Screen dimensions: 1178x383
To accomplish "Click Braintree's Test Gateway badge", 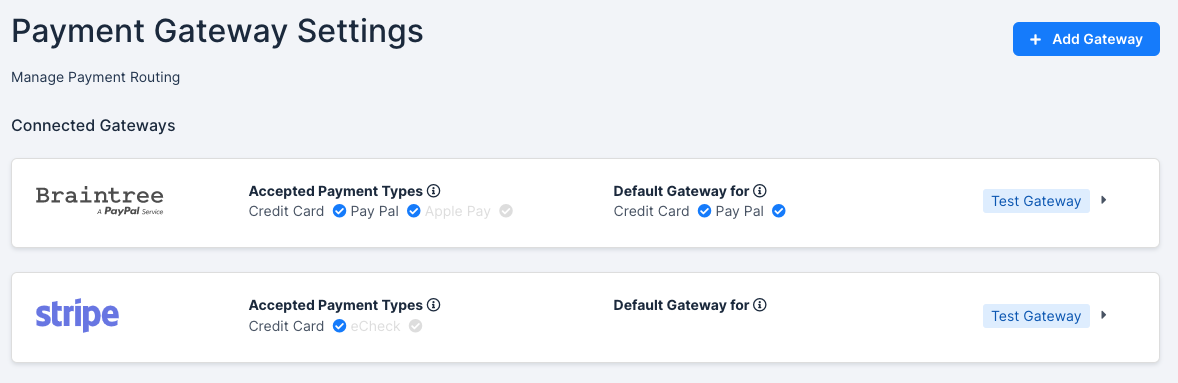I will (x=1036, y=201).
